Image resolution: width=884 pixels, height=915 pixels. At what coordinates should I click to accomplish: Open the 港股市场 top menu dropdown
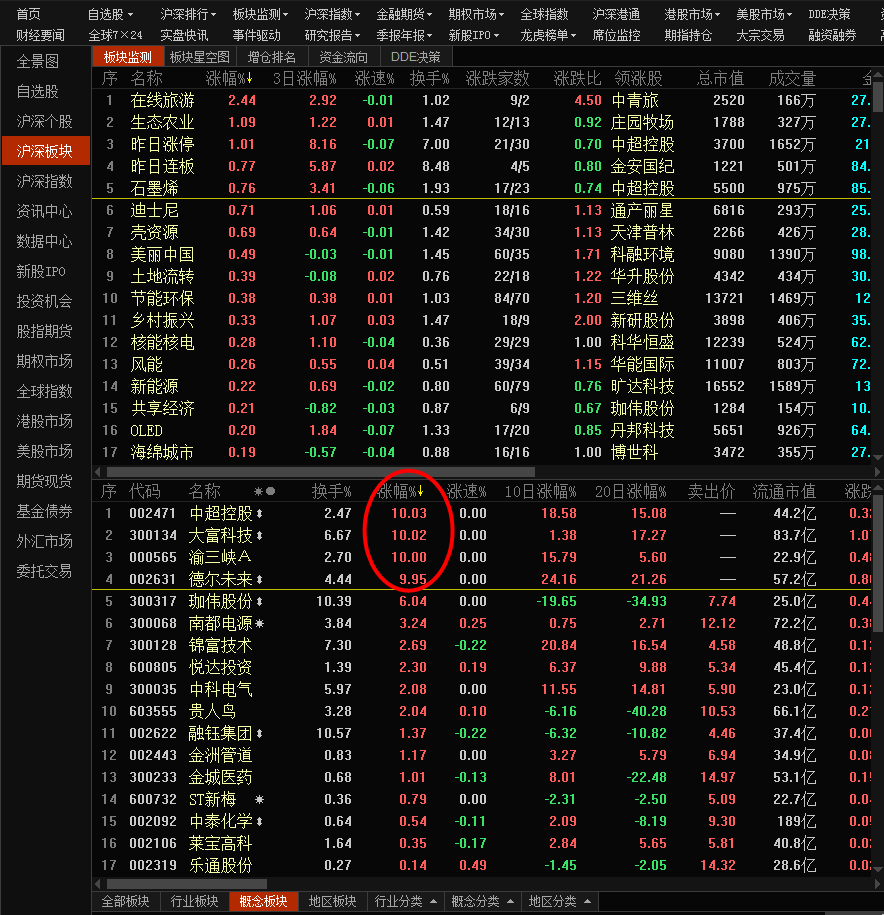coord(692,14)
